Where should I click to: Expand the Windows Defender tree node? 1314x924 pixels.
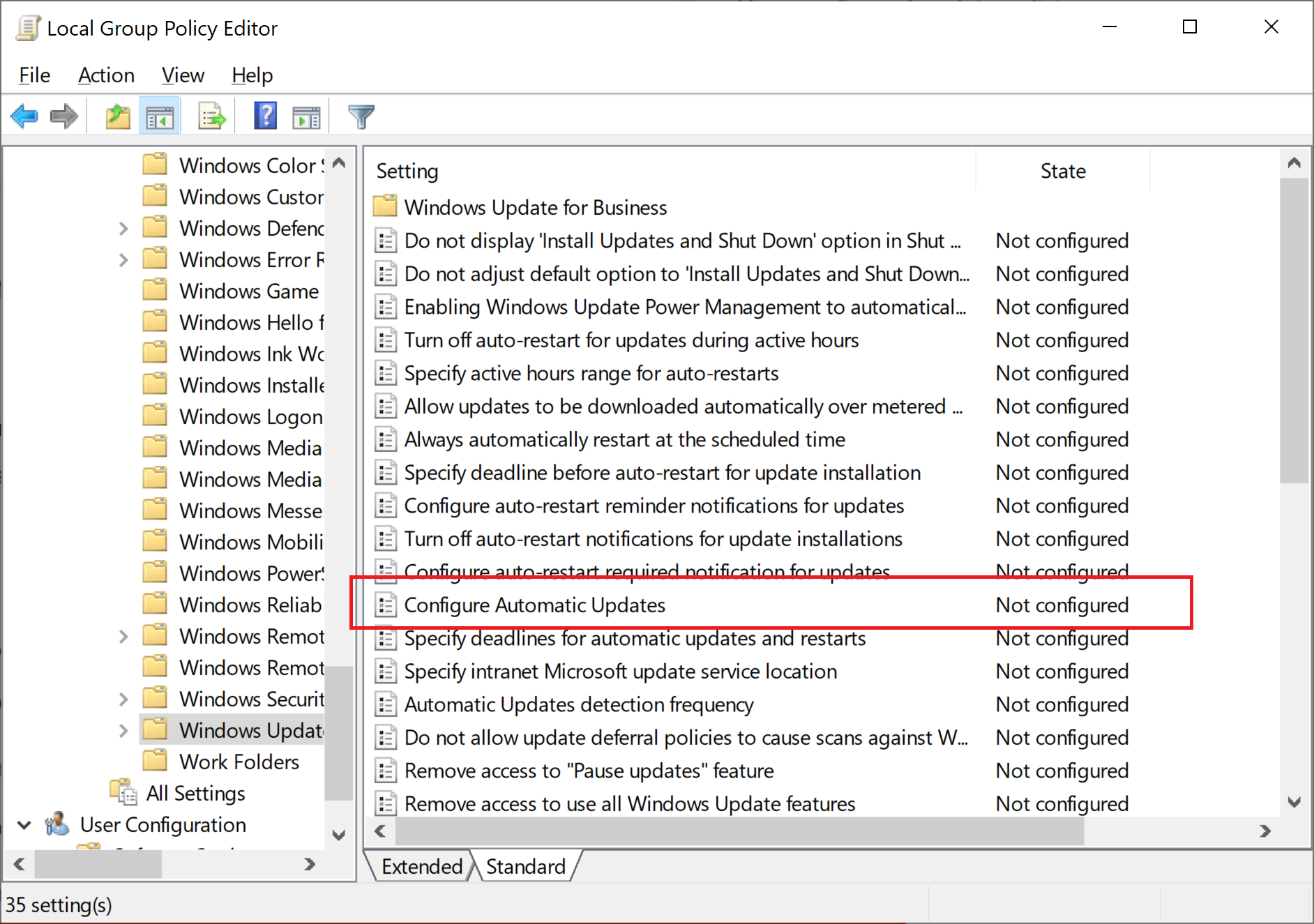click(123, 227)
